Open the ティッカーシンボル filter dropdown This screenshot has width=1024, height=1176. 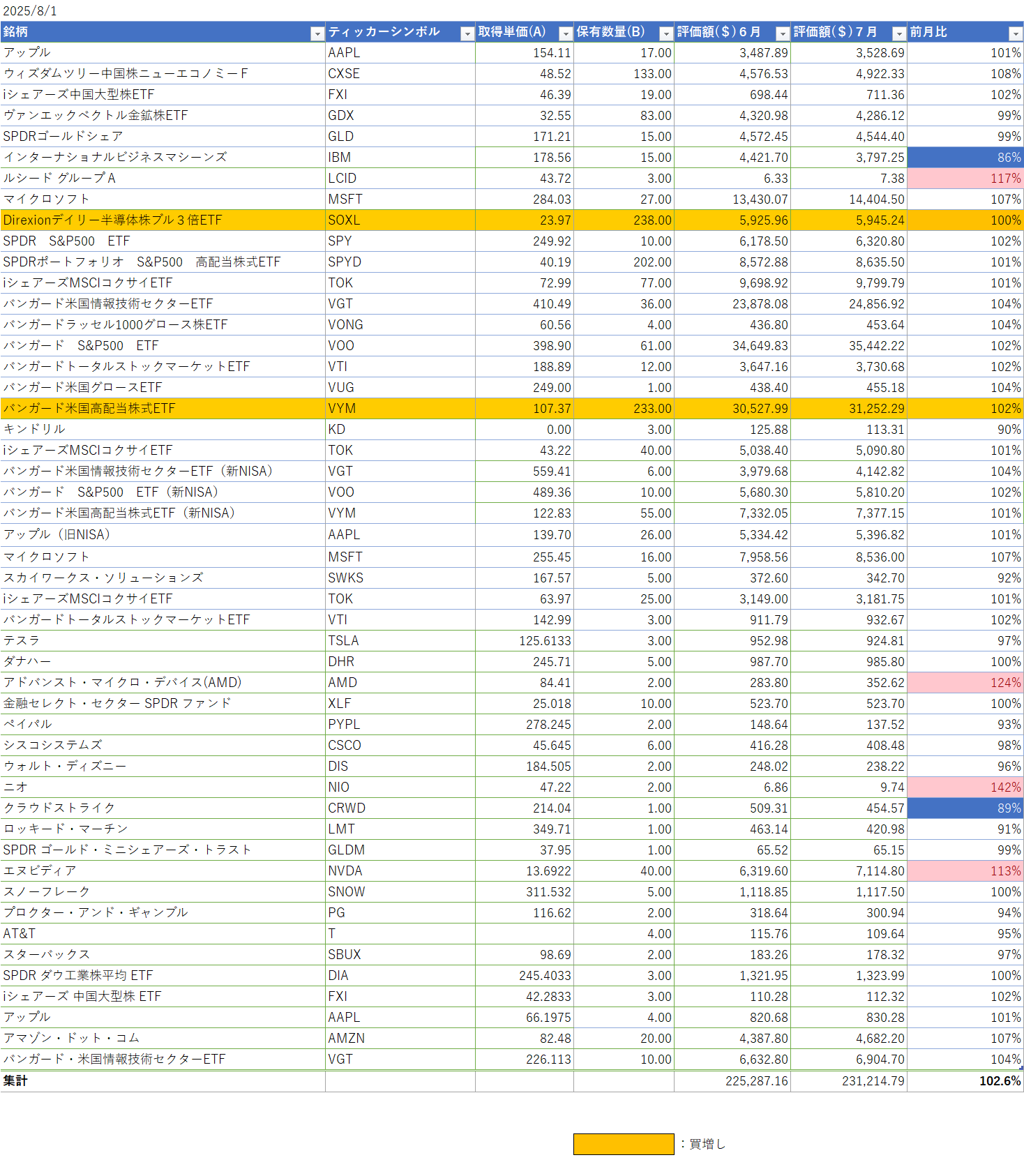[467, 33]
